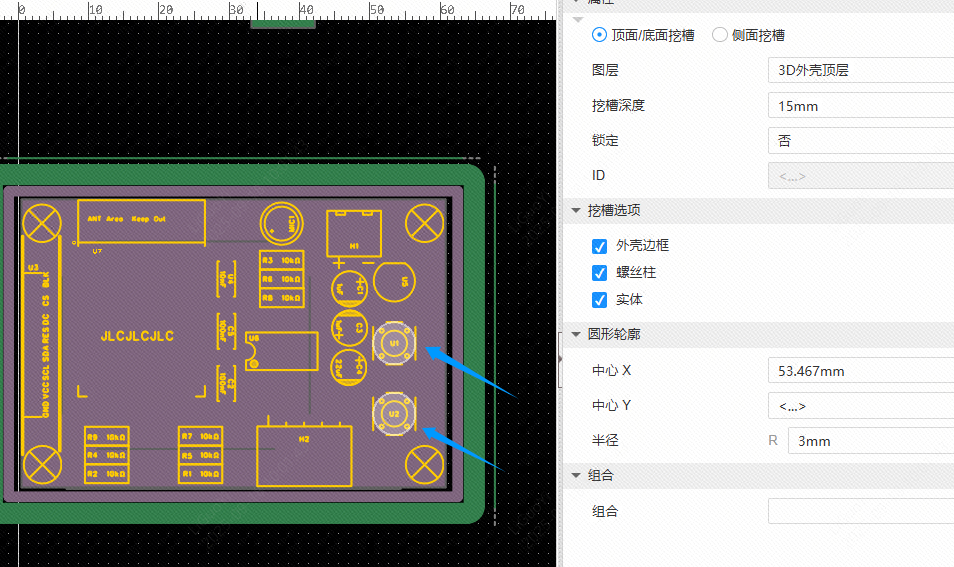954x567 pixels.
Task: Uncheck the 外壳边框 checkbox
Action: click(600, 246)
